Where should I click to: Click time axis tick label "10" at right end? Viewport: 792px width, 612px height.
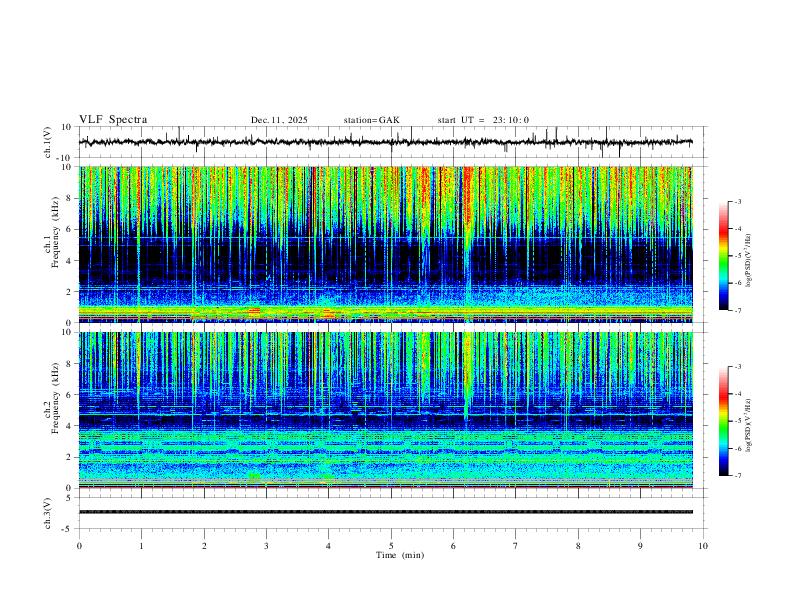coord(703,546)
